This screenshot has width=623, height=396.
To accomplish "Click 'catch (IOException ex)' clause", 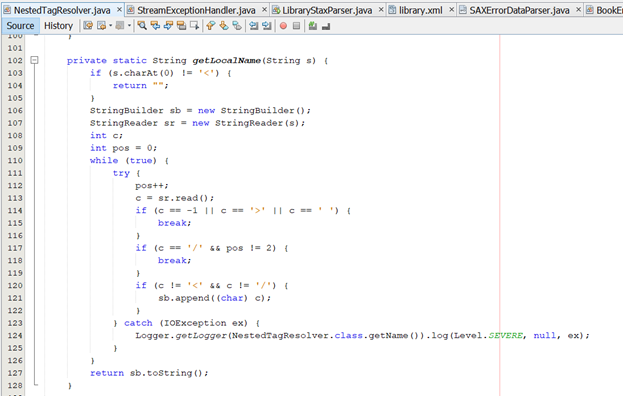I will pyautogui.click(x=186, y=323).
